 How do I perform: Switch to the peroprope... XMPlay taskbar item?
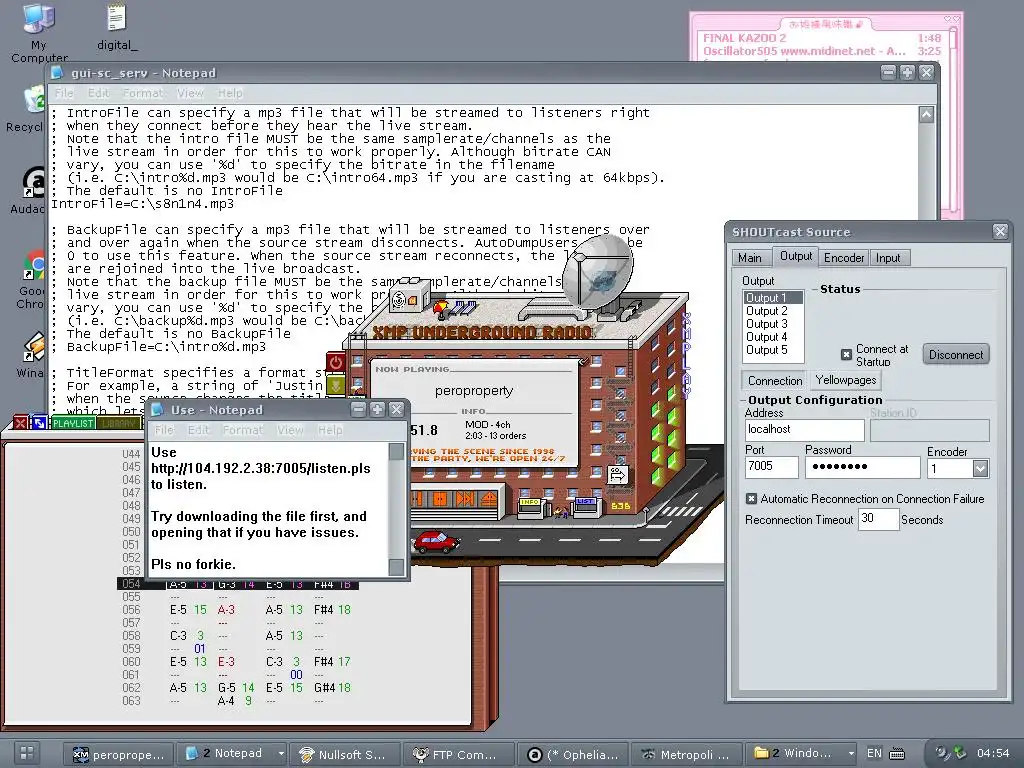pos(119,754)
